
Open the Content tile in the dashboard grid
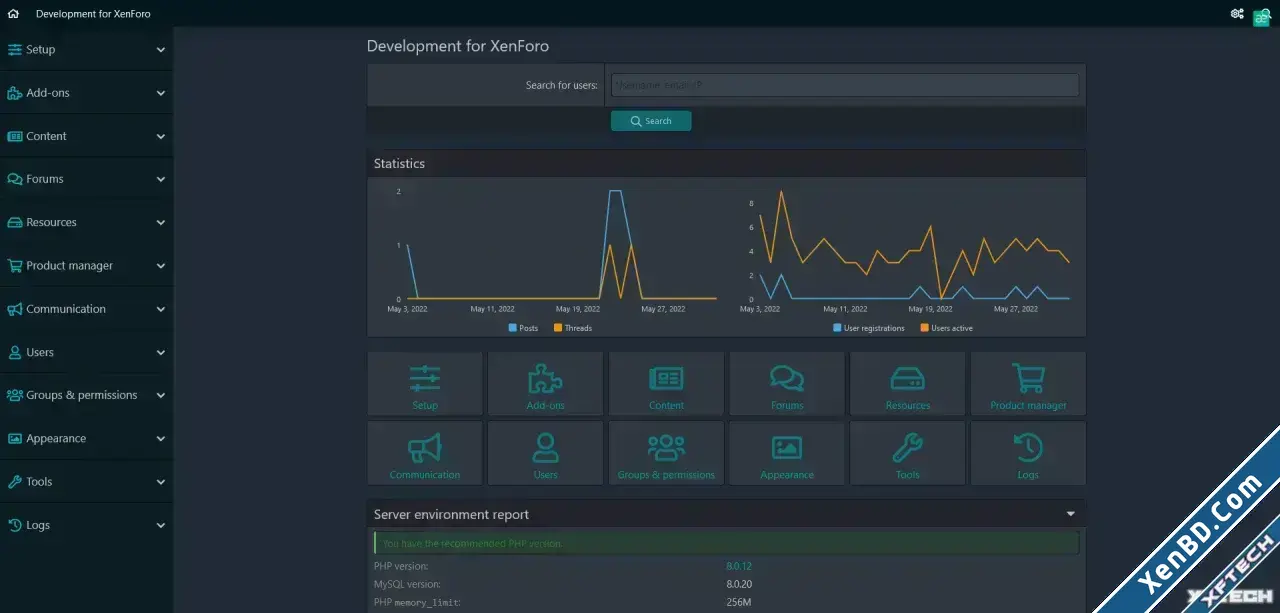click(666, 384)
